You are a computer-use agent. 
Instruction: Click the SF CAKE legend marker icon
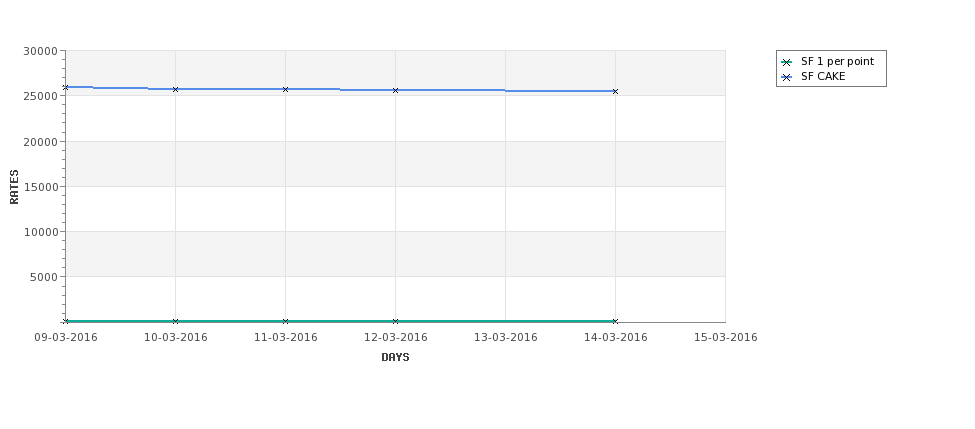(787, 78)
